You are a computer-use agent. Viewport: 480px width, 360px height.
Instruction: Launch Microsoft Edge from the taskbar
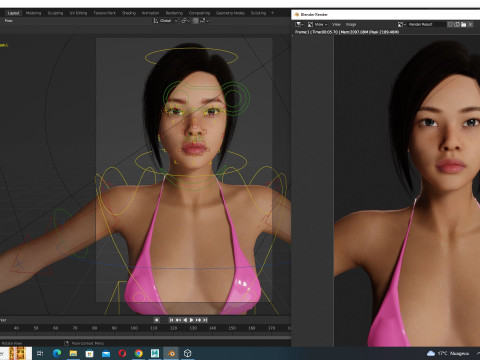[x=57, y=353]
